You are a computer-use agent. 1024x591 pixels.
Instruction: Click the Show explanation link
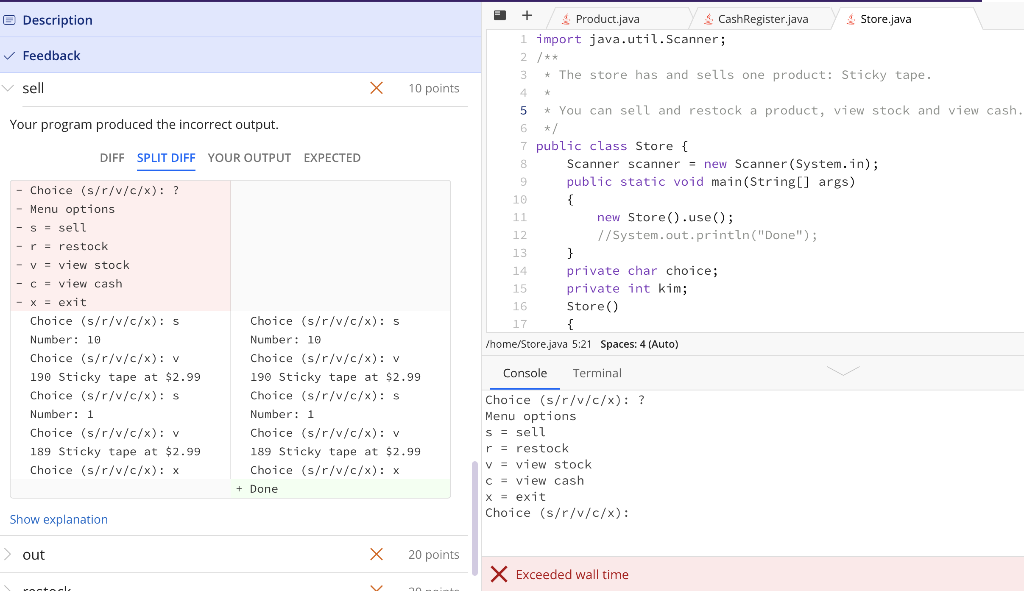tap(58, 519)
